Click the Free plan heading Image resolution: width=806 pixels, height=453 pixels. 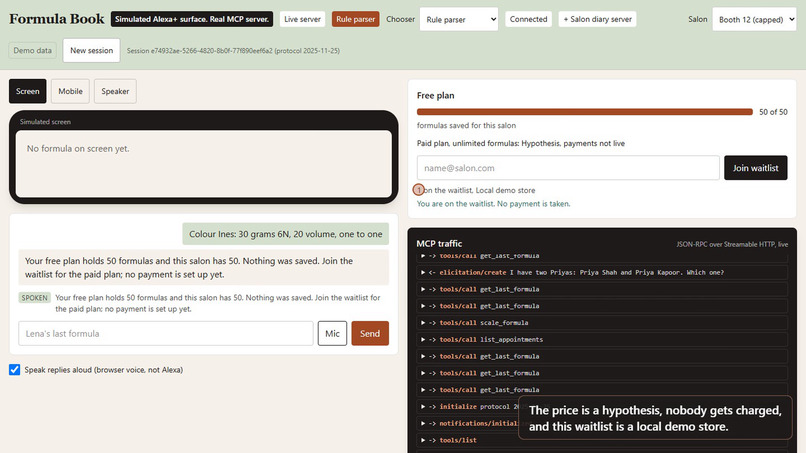tap(435, 95)
